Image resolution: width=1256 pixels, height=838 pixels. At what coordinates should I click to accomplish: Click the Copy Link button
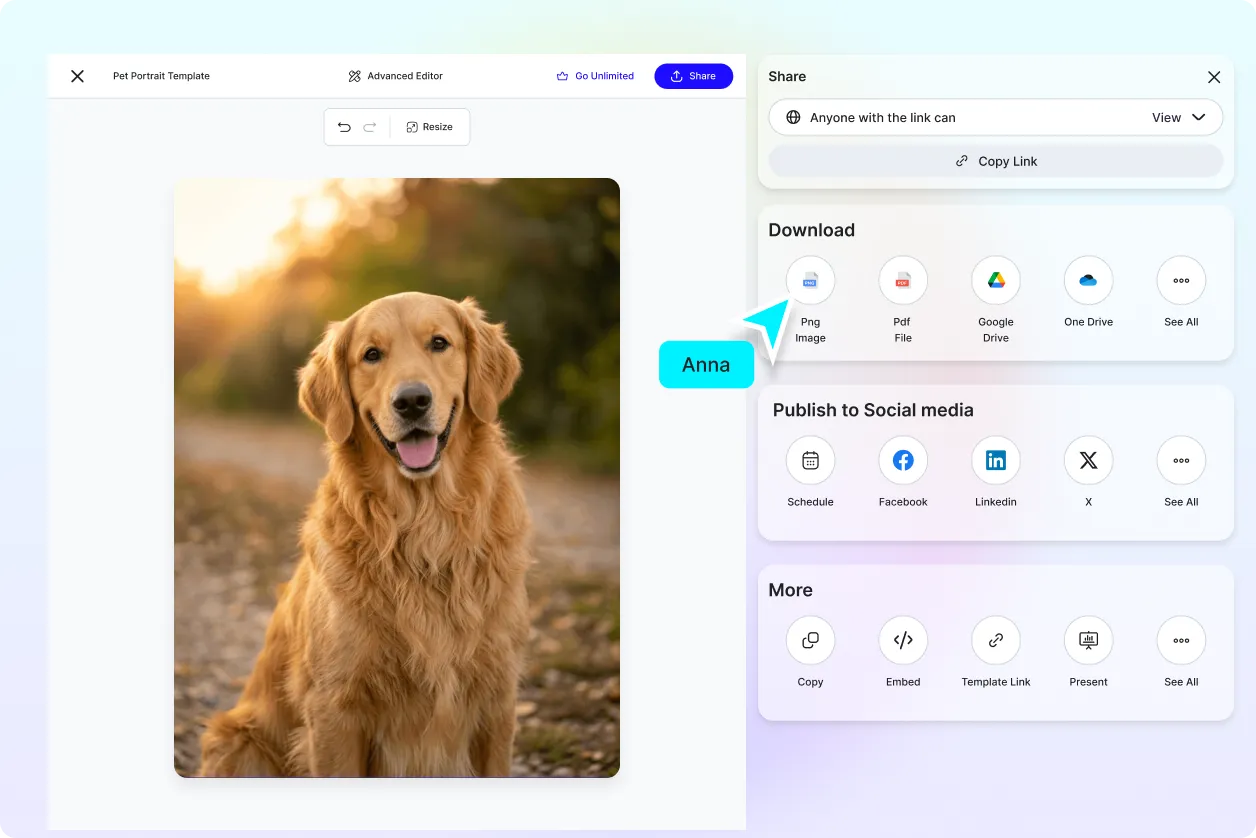tap(996, 161)
